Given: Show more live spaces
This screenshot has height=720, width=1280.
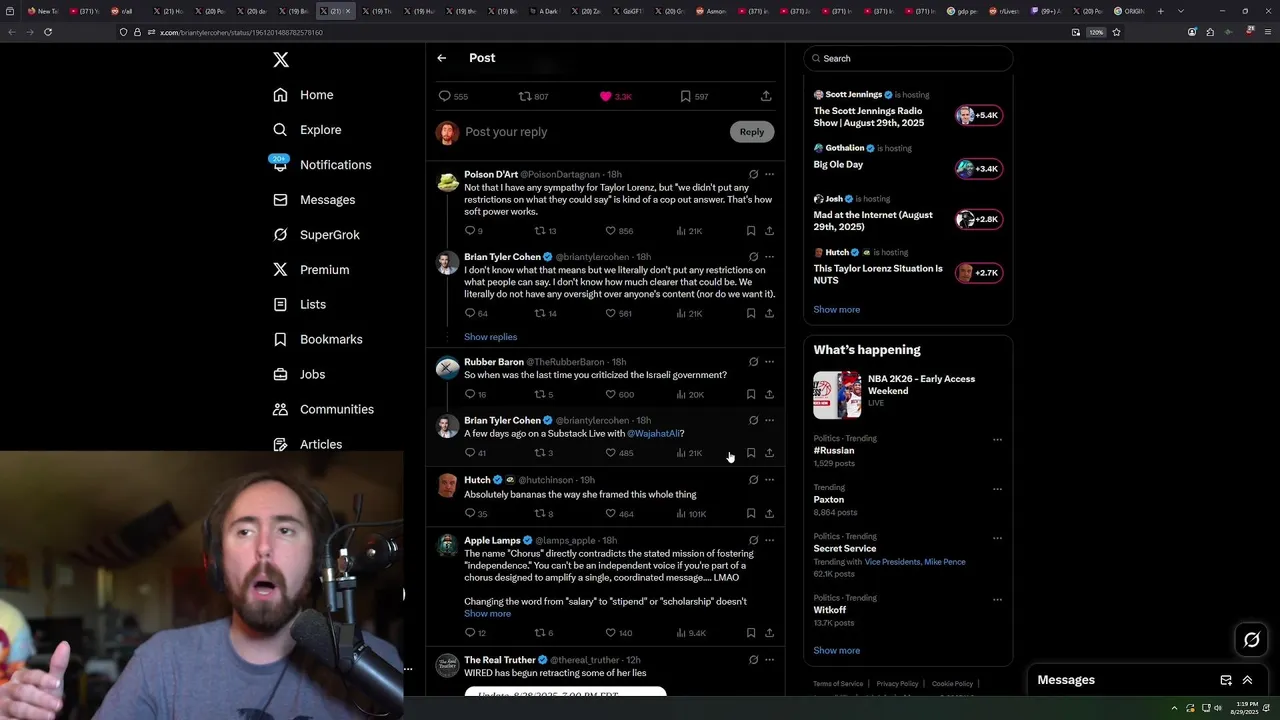Looking at the screenshot, I should 836,310.
